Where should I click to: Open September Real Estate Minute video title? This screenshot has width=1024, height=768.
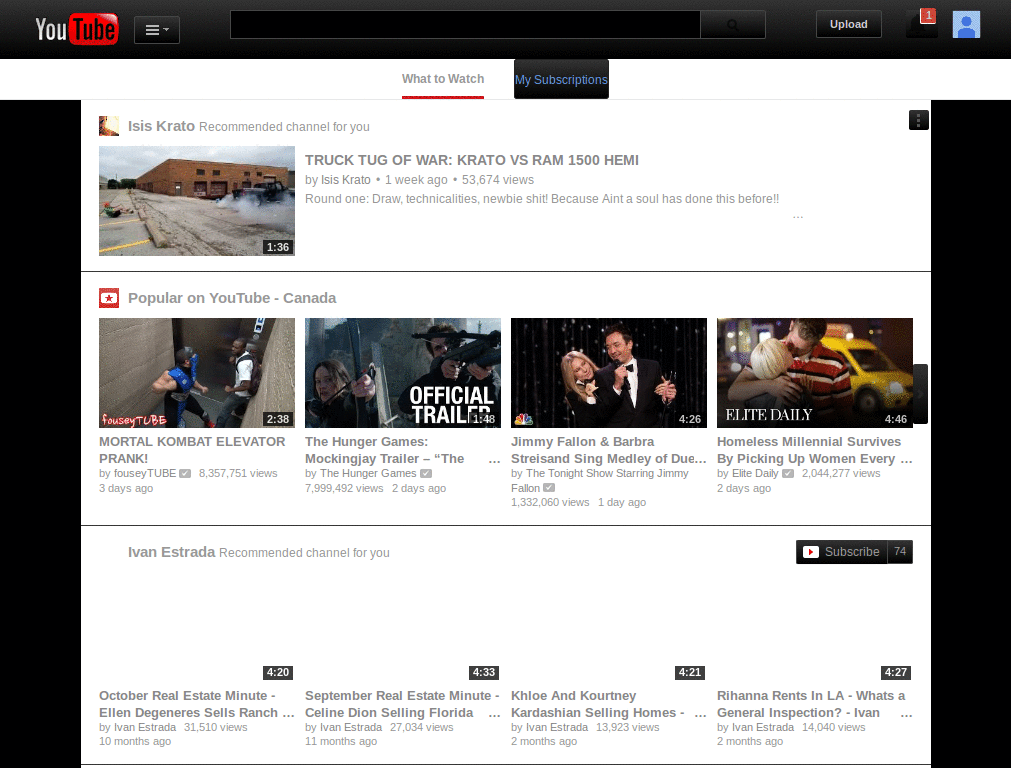click(402, 704)
